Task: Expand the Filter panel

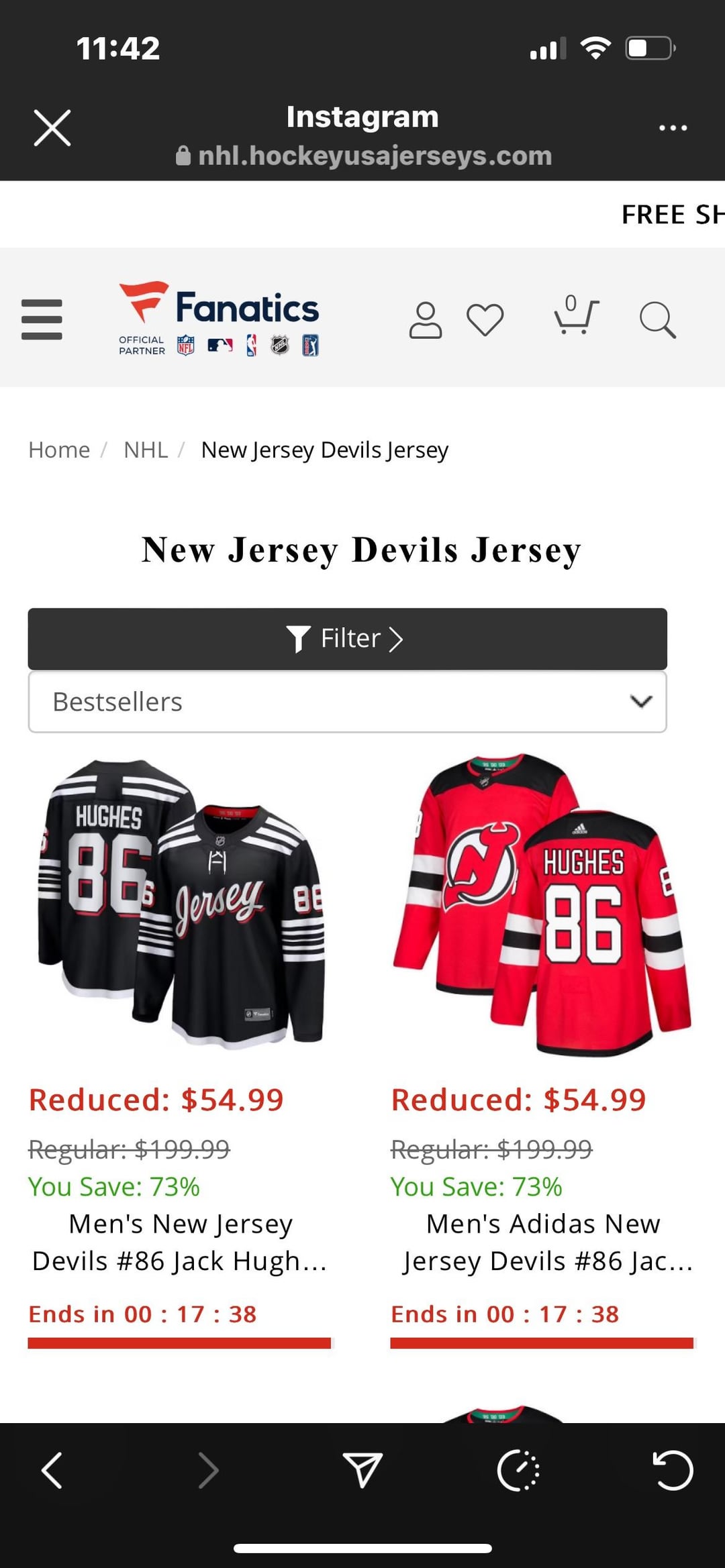Action: [x=347, y=639]
